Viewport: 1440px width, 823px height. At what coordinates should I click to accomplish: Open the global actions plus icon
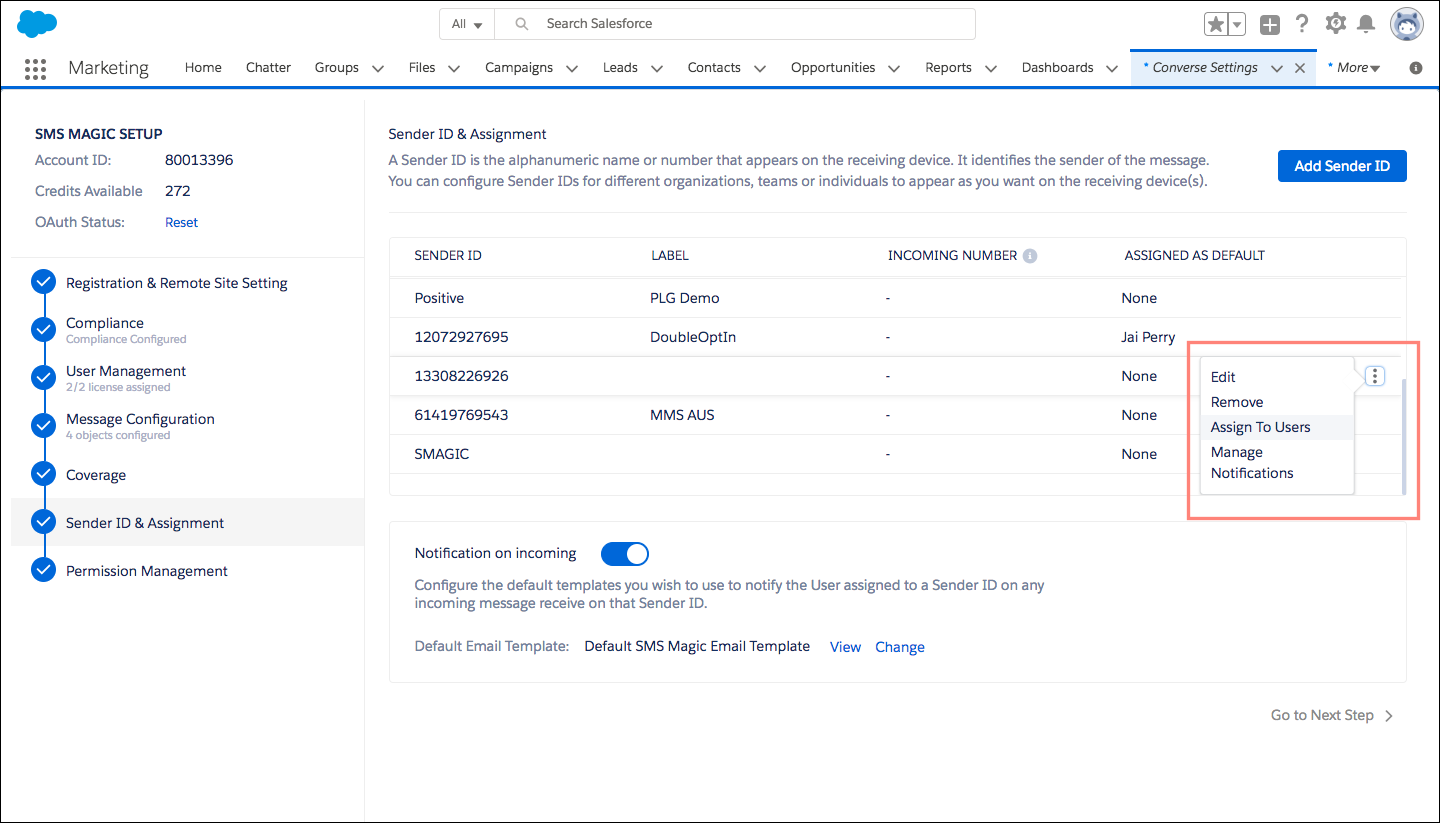[1270, 25]
